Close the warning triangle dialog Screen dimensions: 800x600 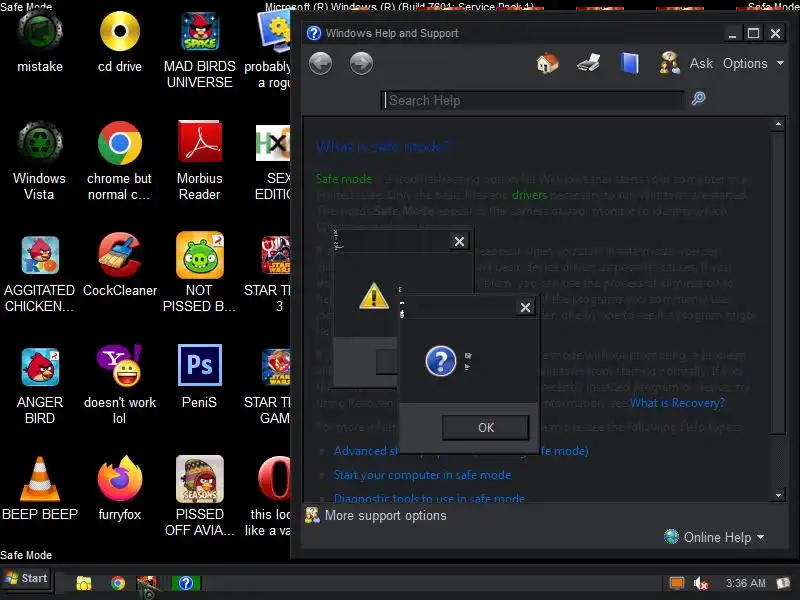459,241
